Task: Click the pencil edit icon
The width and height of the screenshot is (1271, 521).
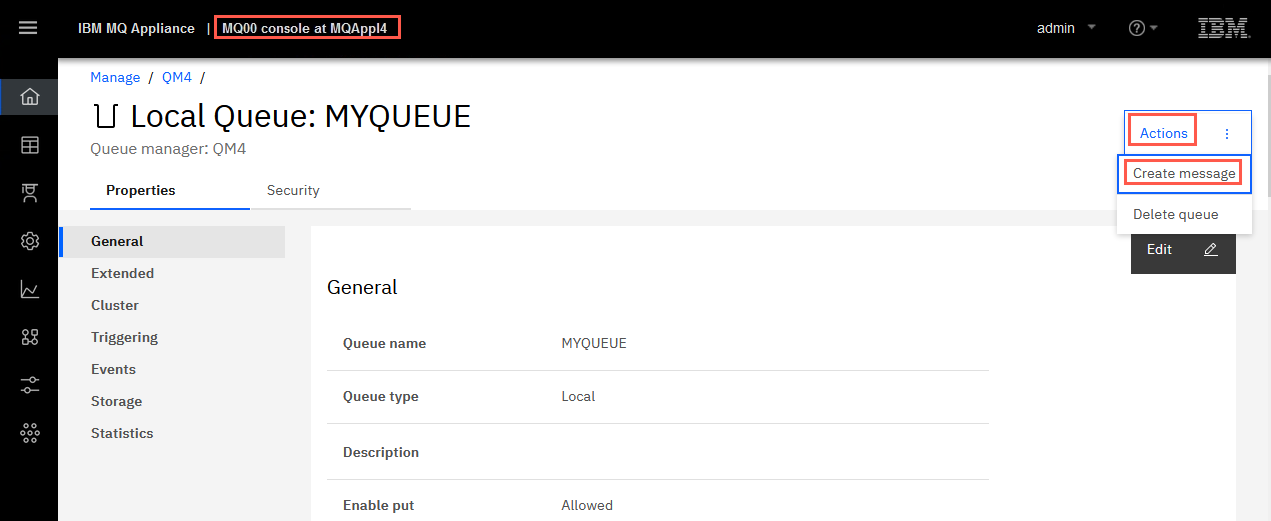Action: pyautogui.click(x=1211, y=250)
